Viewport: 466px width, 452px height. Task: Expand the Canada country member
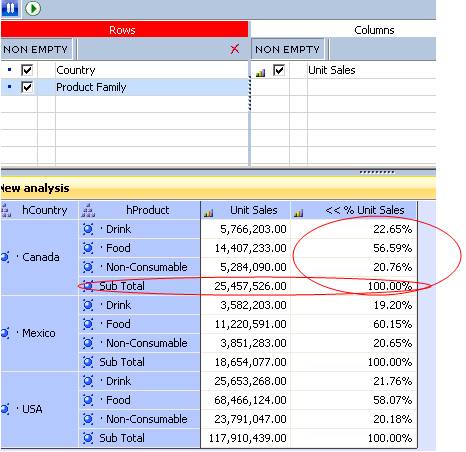click(x=5, y=257)
